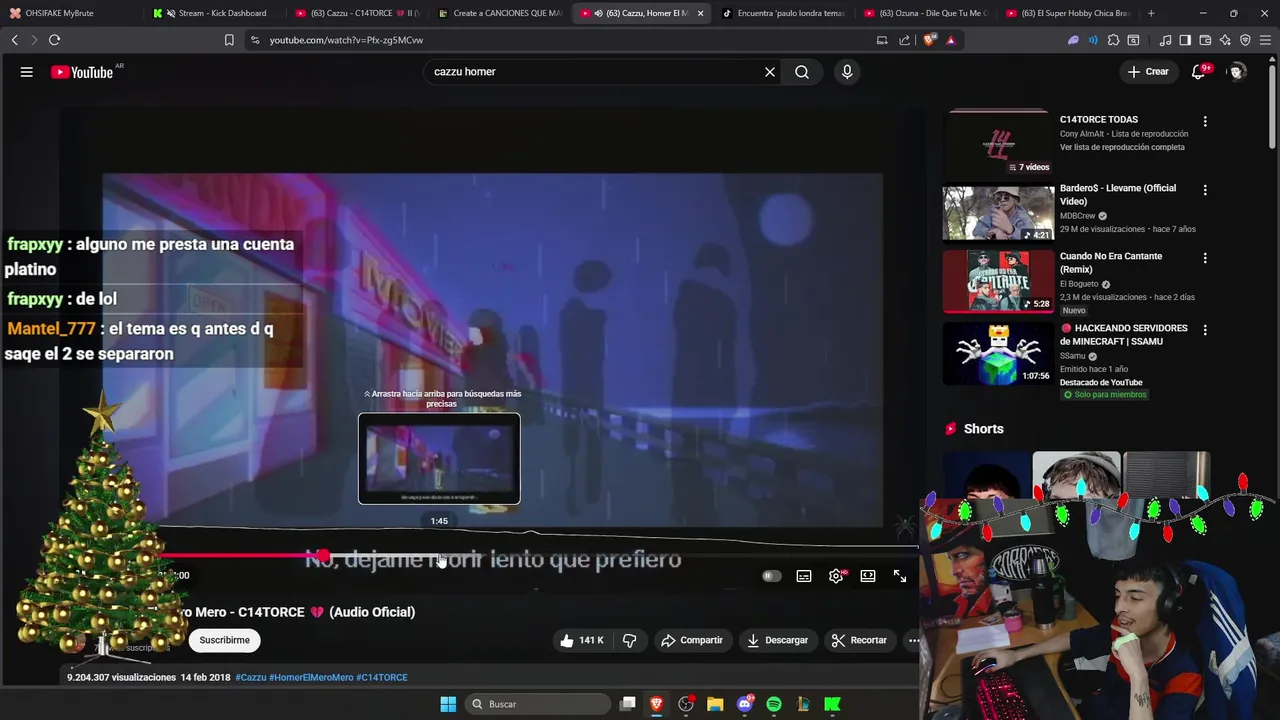Open the YouTube account avatar menu

(1237, 72)
